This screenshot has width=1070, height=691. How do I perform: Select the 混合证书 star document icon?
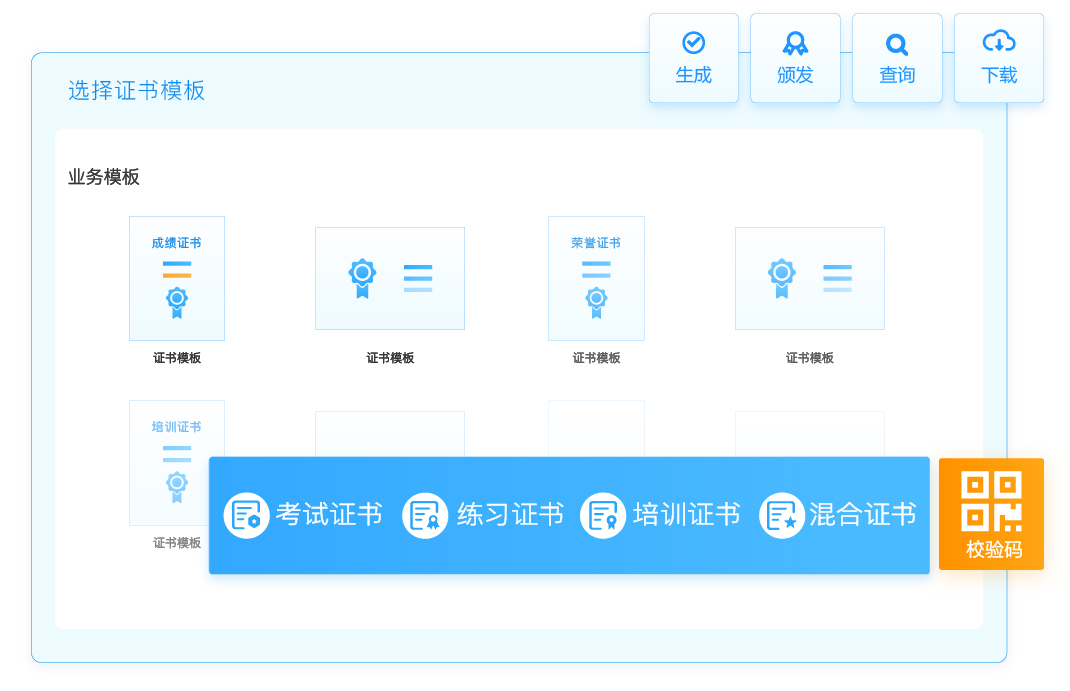click(x=782, y=515)
